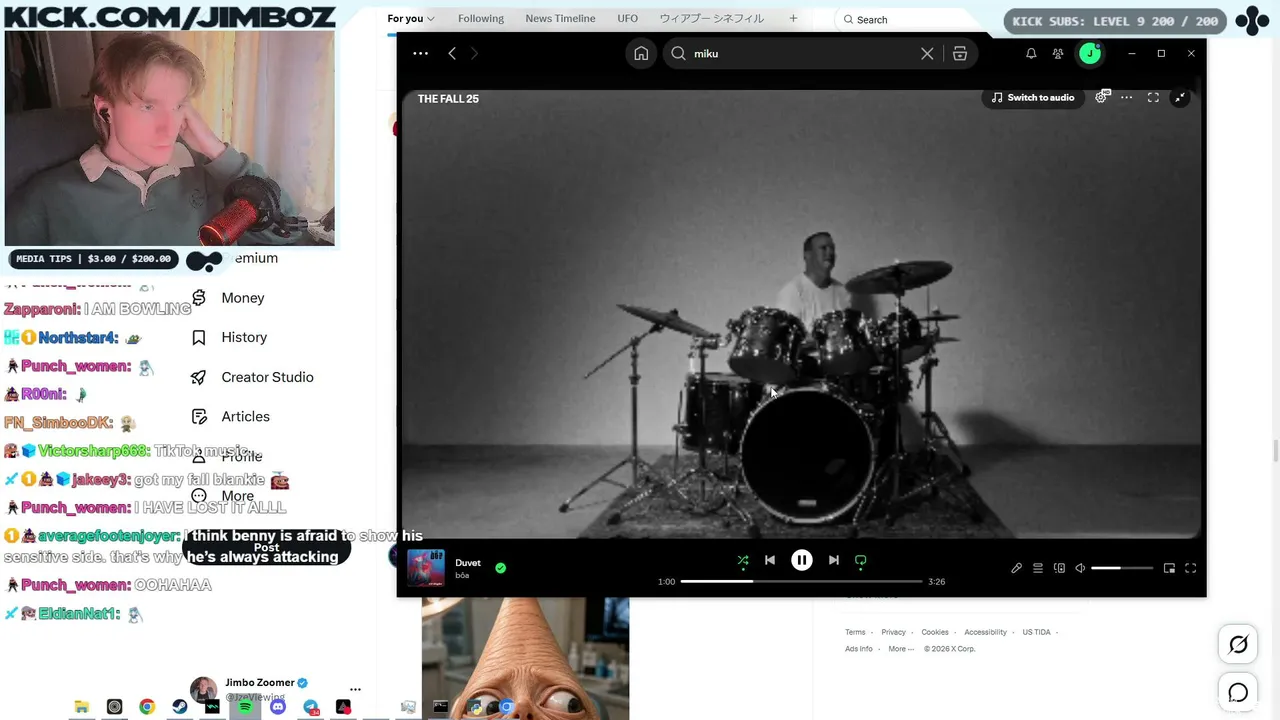Open the Post button on X
1280x720 pixels.
[x=266, y=547]
